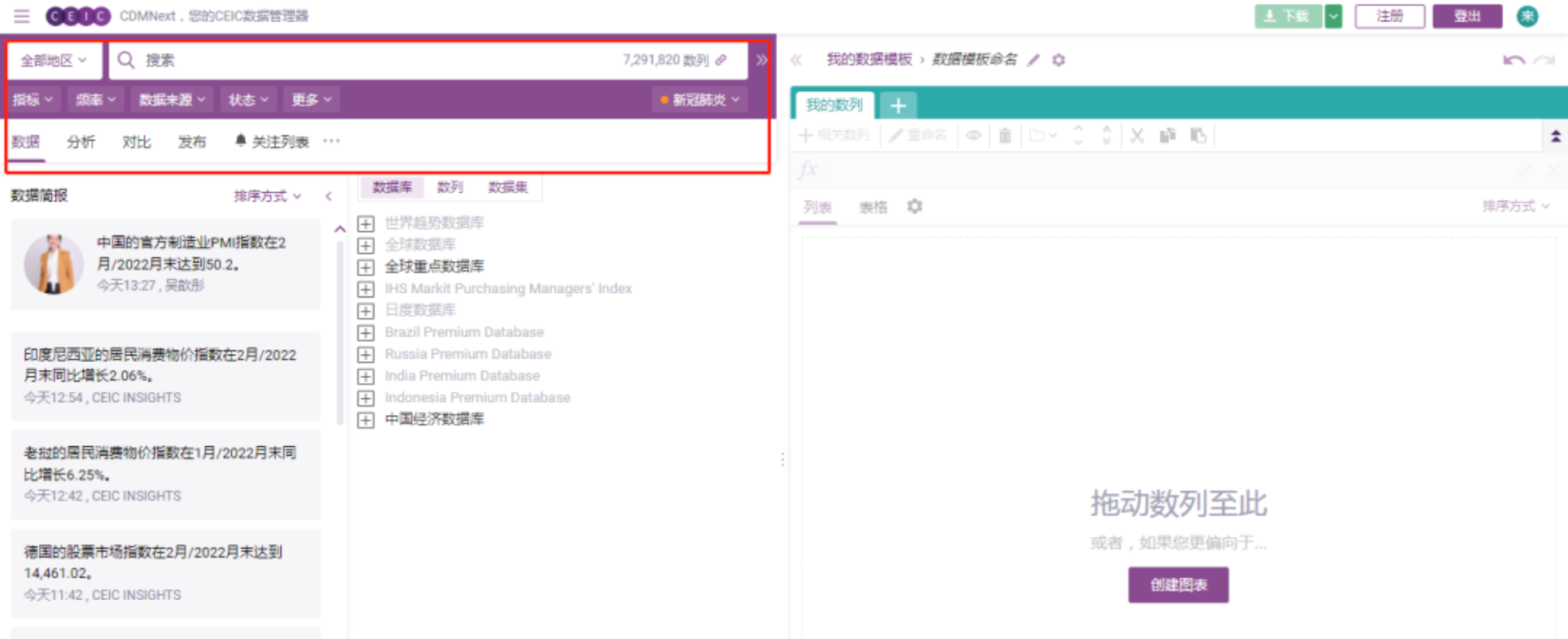Viewport: 1568px width, 639px height.
Task: Toggle the eye visibility icon
Action: [973, 135]
